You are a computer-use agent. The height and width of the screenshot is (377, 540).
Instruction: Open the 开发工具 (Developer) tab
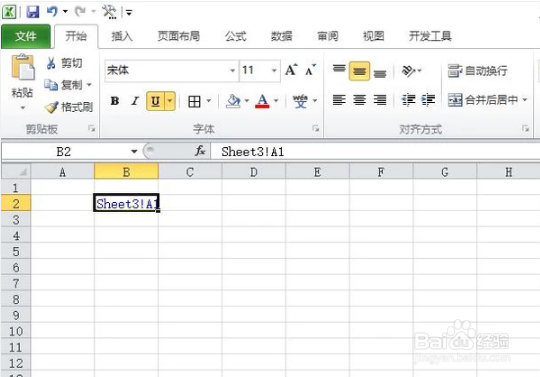(430, 36)
